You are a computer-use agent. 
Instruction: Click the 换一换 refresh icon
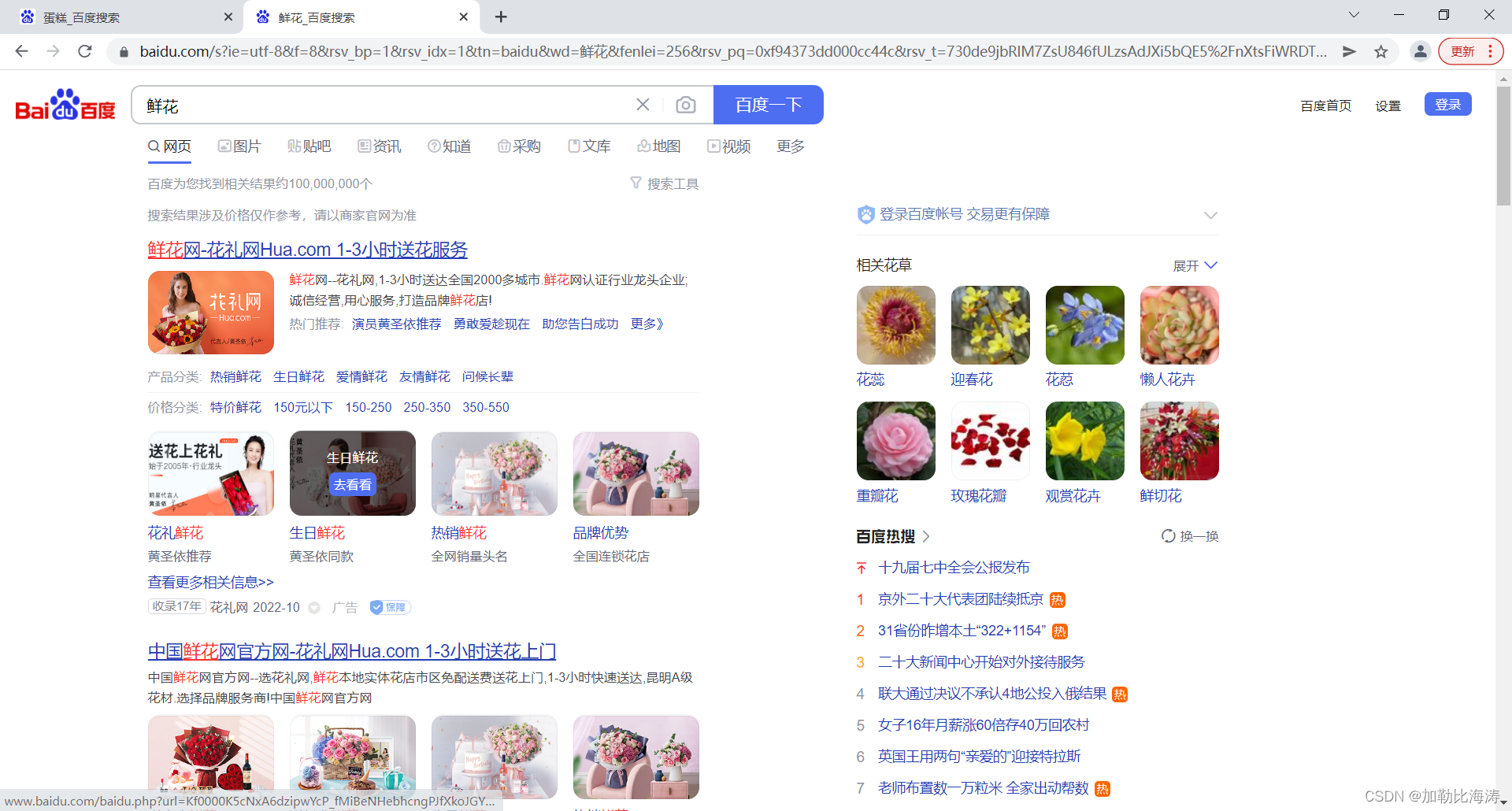tap(1168, 536)
